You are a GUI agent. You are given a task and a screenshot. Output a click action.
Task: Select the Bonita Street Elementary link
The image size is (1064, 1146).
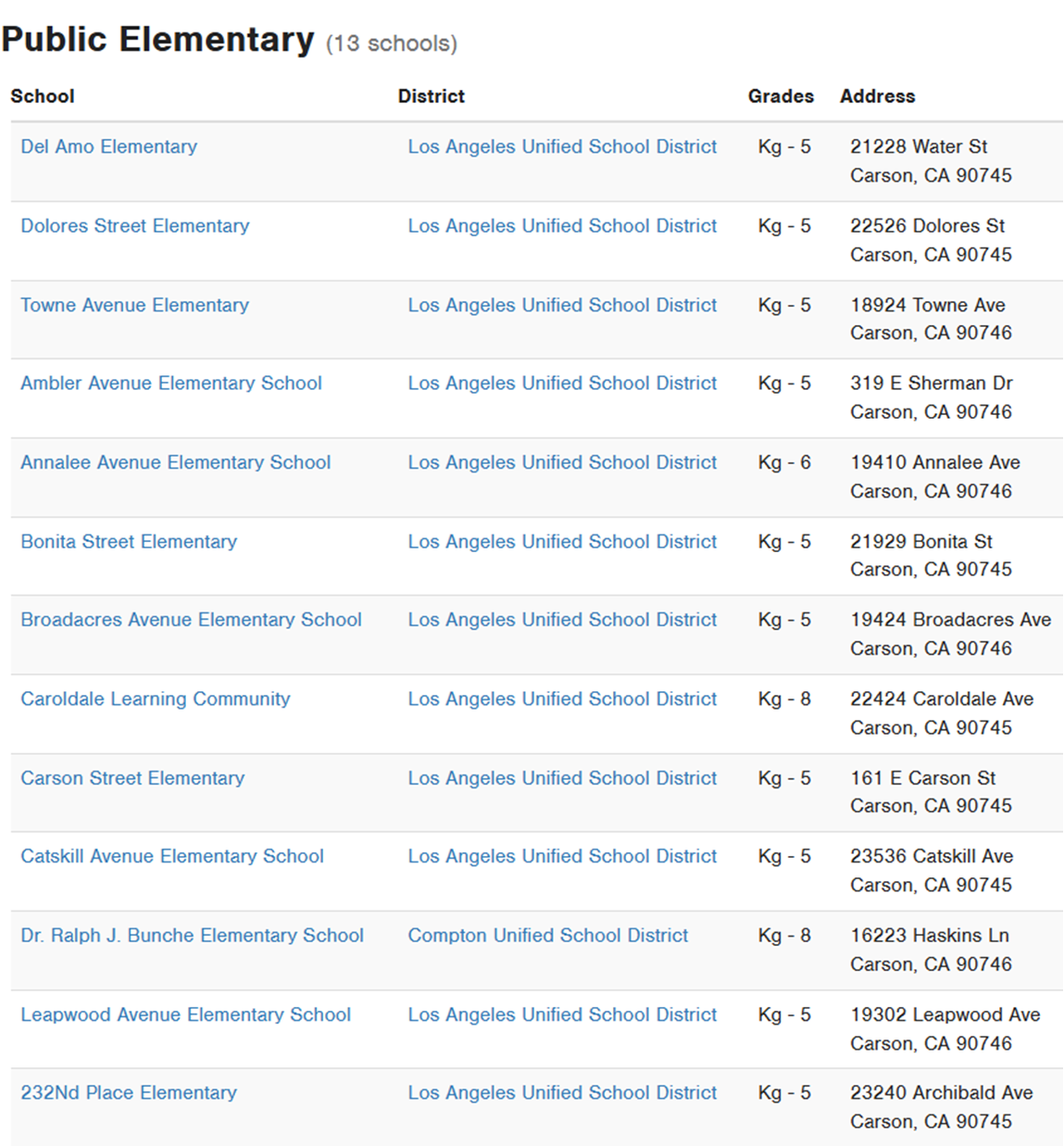point(129,541)
